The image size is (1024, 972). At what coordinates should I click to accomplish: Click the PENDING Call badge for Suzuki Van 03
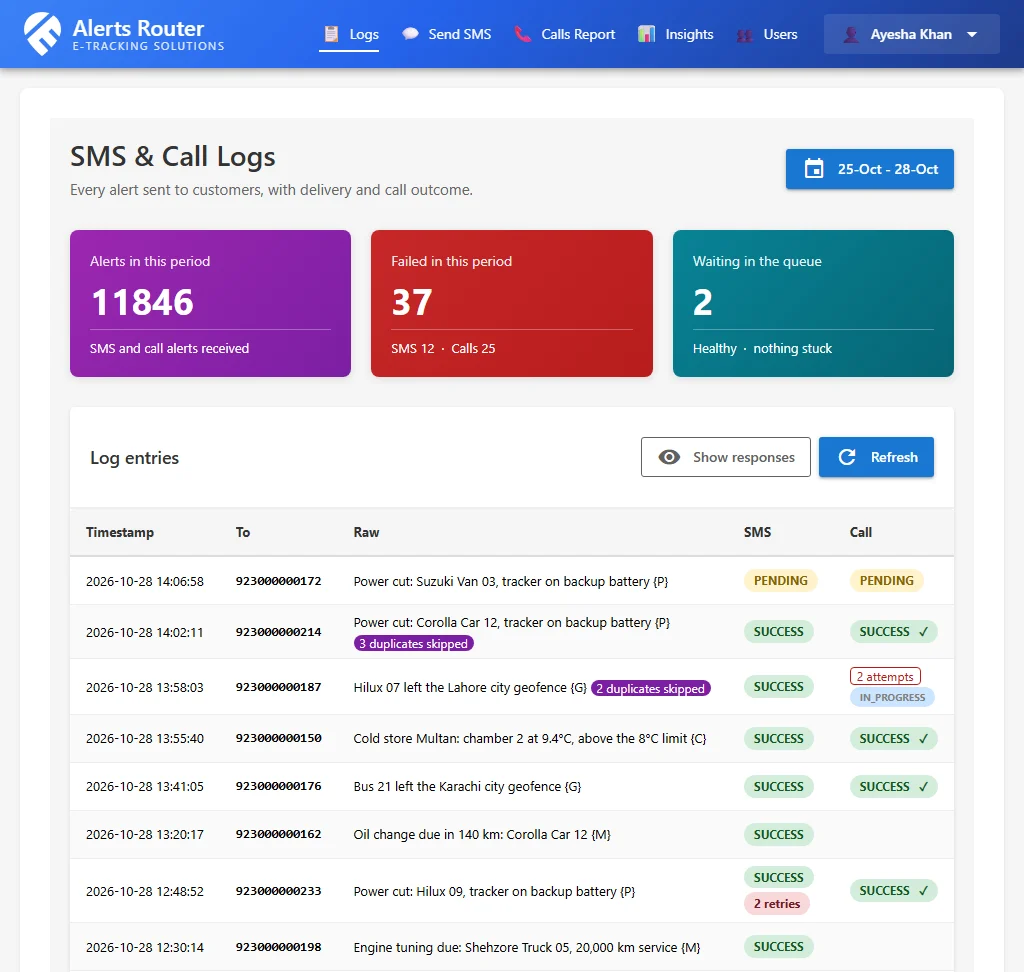click(x=886, y=581)
